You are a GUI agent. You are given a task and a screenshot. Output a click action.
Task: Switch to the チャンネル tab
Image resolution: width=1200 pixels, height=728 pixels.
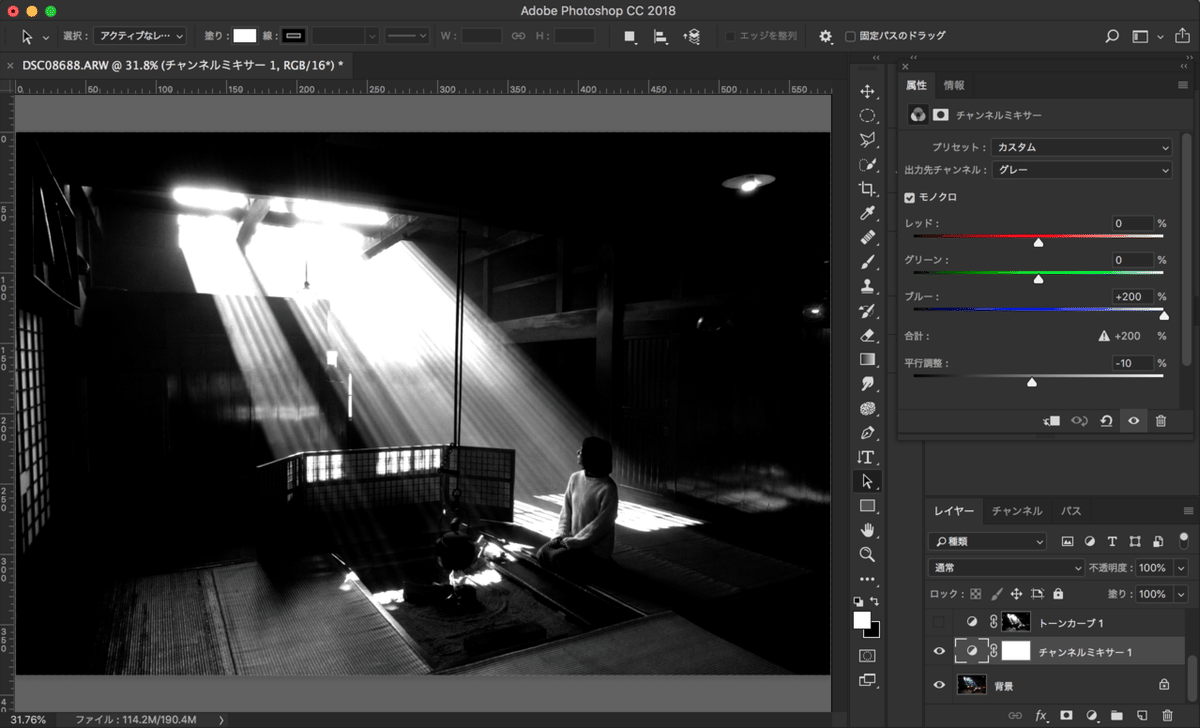click(x=1017, y=511)
